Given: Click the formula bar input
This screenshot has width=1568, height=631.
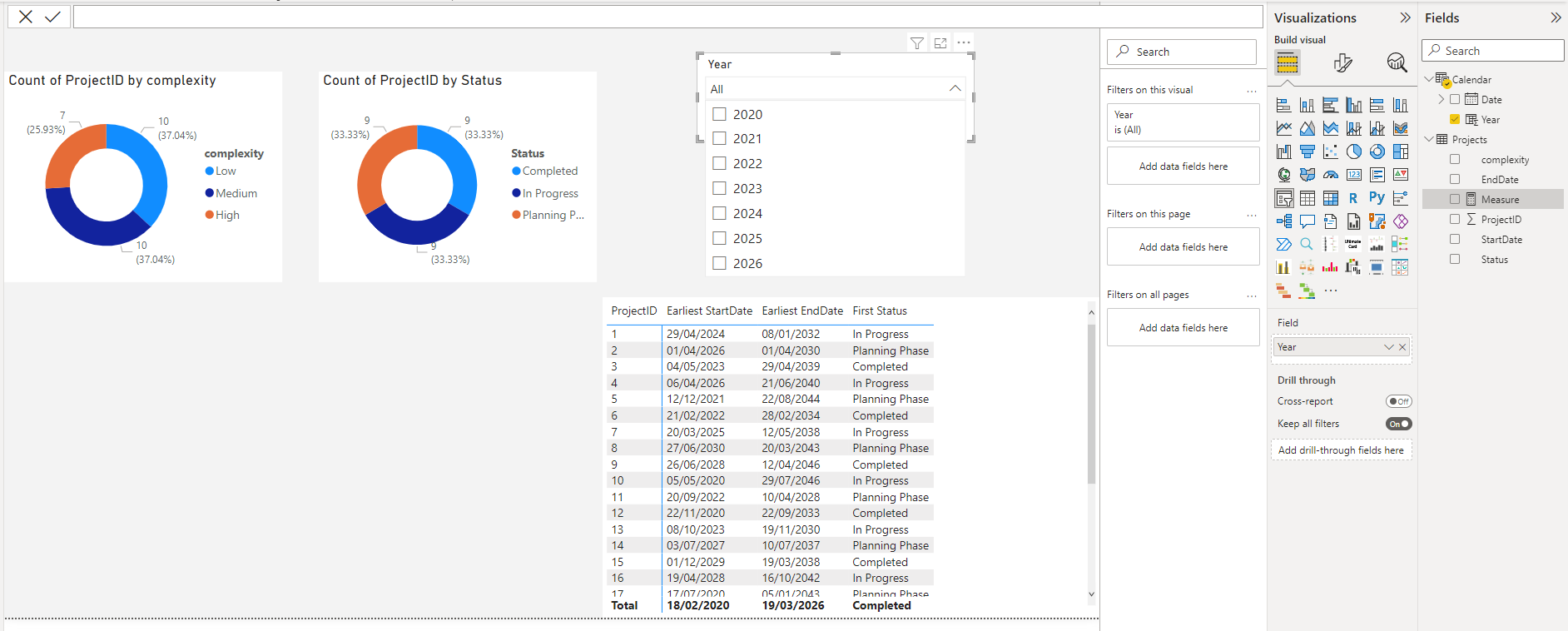Looking at the screenshot, I should [x=667, y=17].
